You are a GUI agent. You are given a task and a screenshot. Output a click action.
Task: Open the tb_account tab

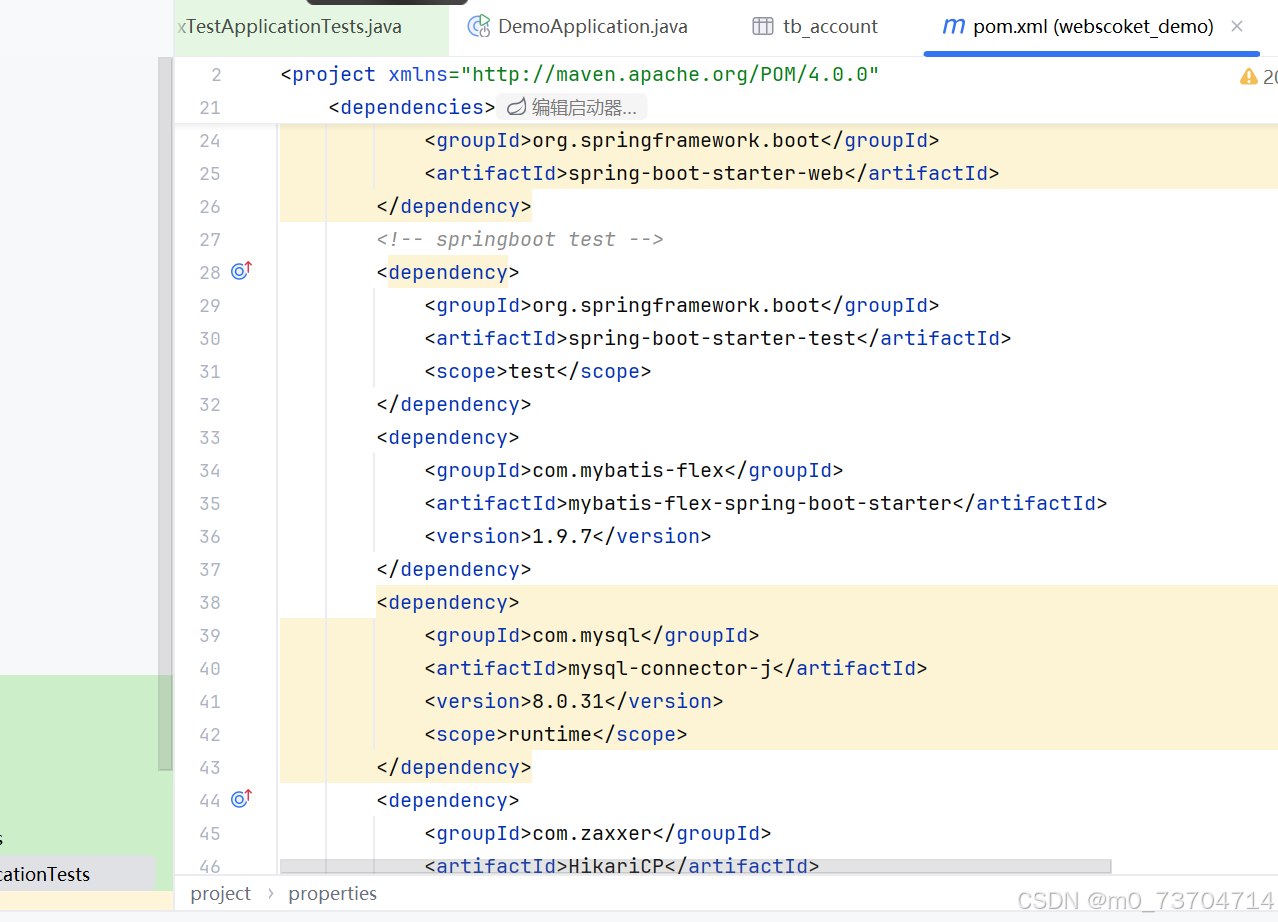point(828,25)
